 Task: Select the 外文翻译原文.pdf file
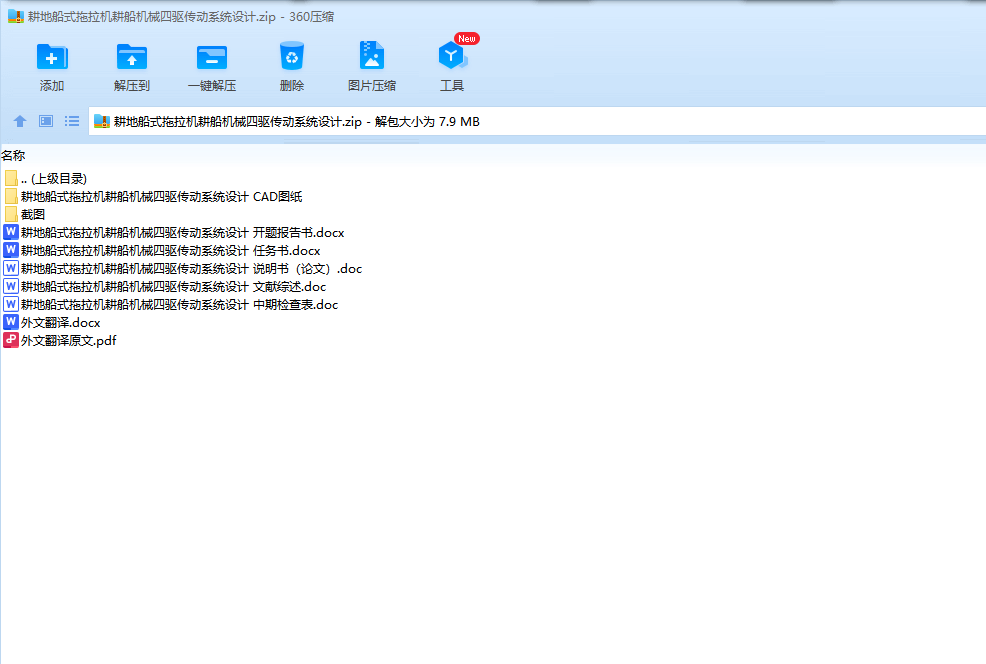(x=60, y=340)
